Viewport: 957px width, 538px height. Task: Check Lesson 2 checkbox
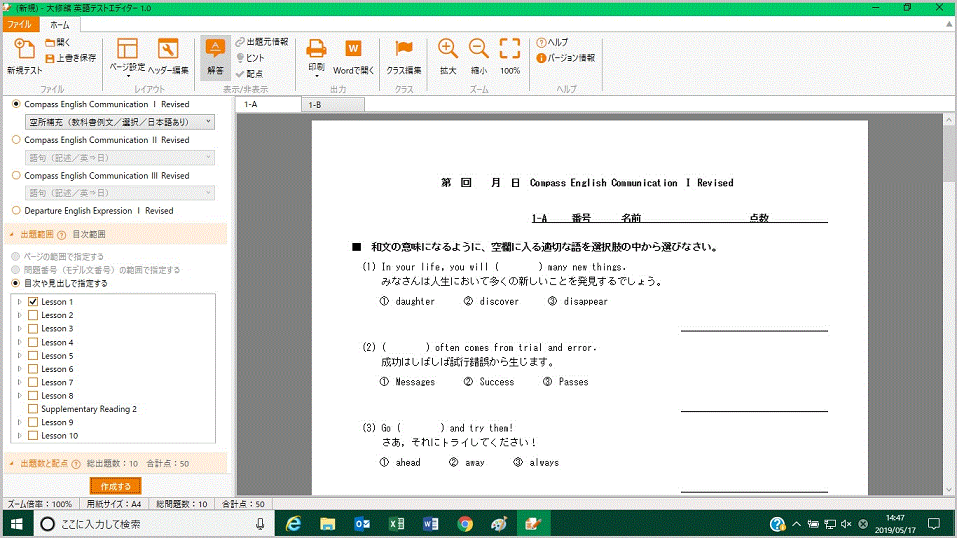pos(33,315)
